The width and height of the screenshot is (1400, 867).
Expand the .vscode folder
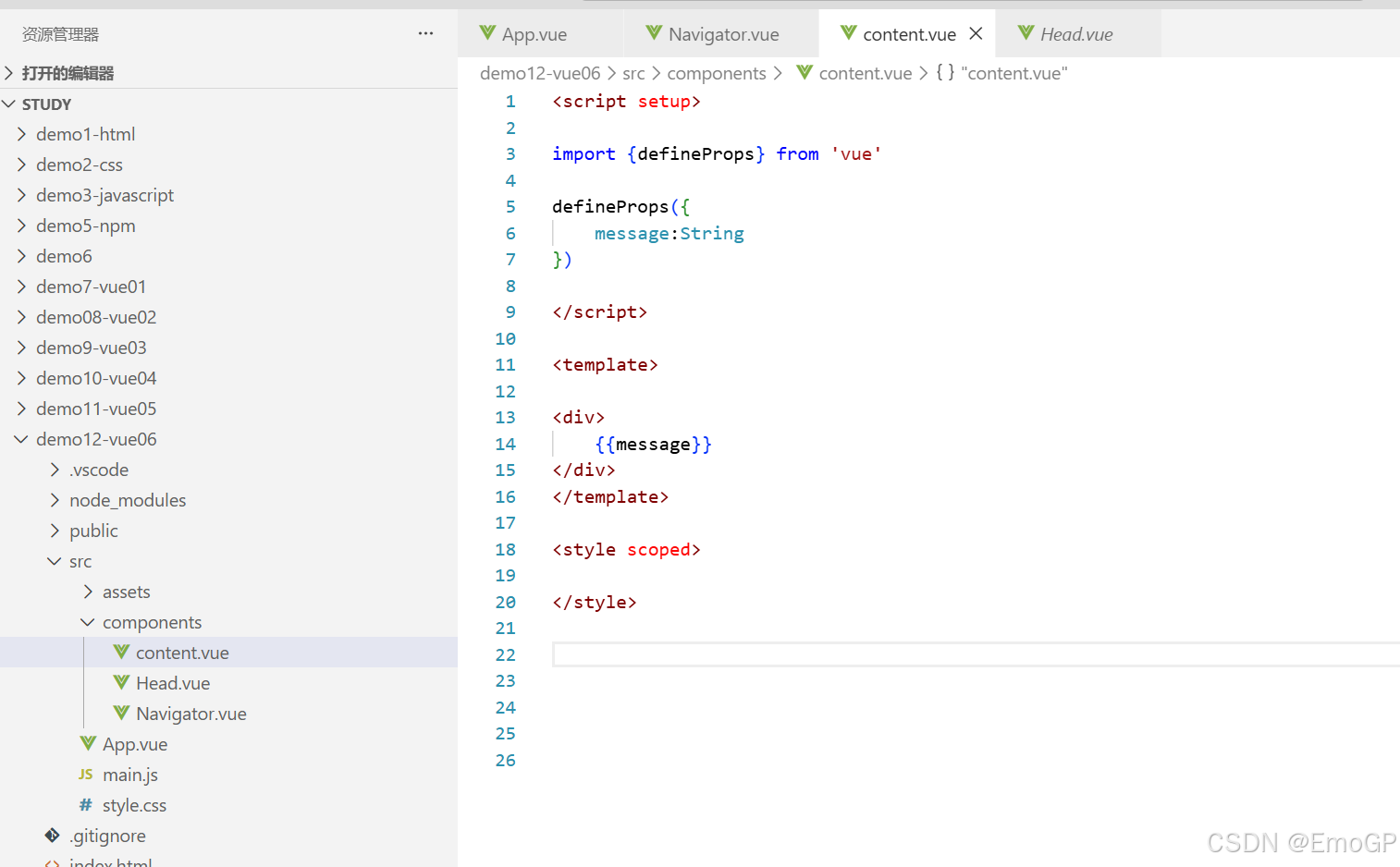[x=55, y=470]
